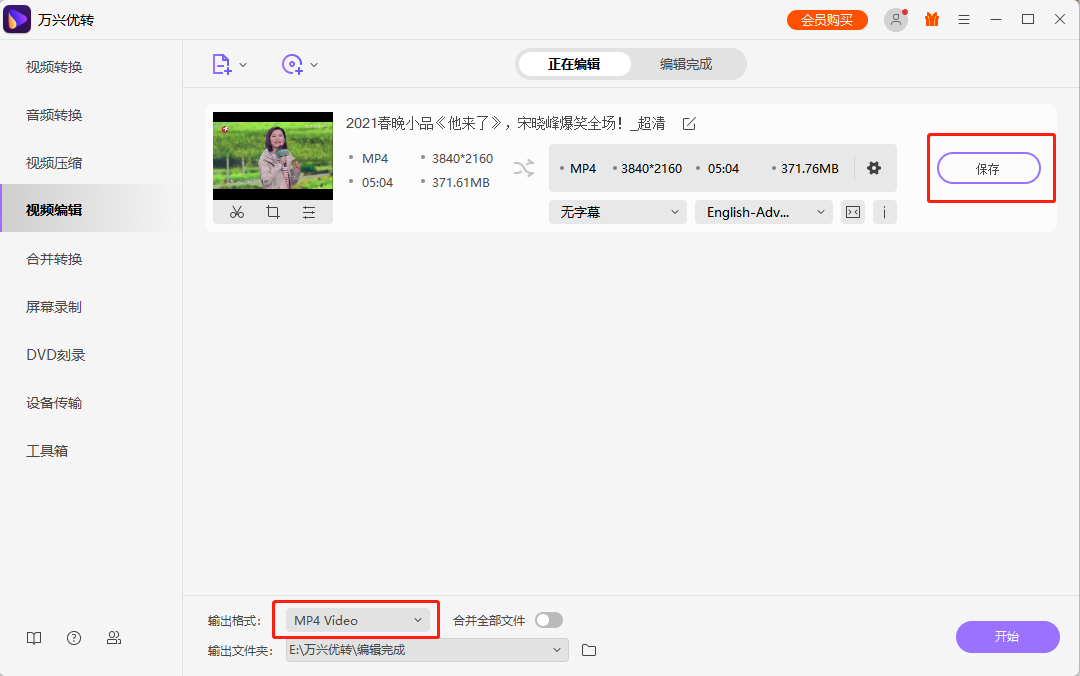Click the scissors trim icon

pos(237,212)
